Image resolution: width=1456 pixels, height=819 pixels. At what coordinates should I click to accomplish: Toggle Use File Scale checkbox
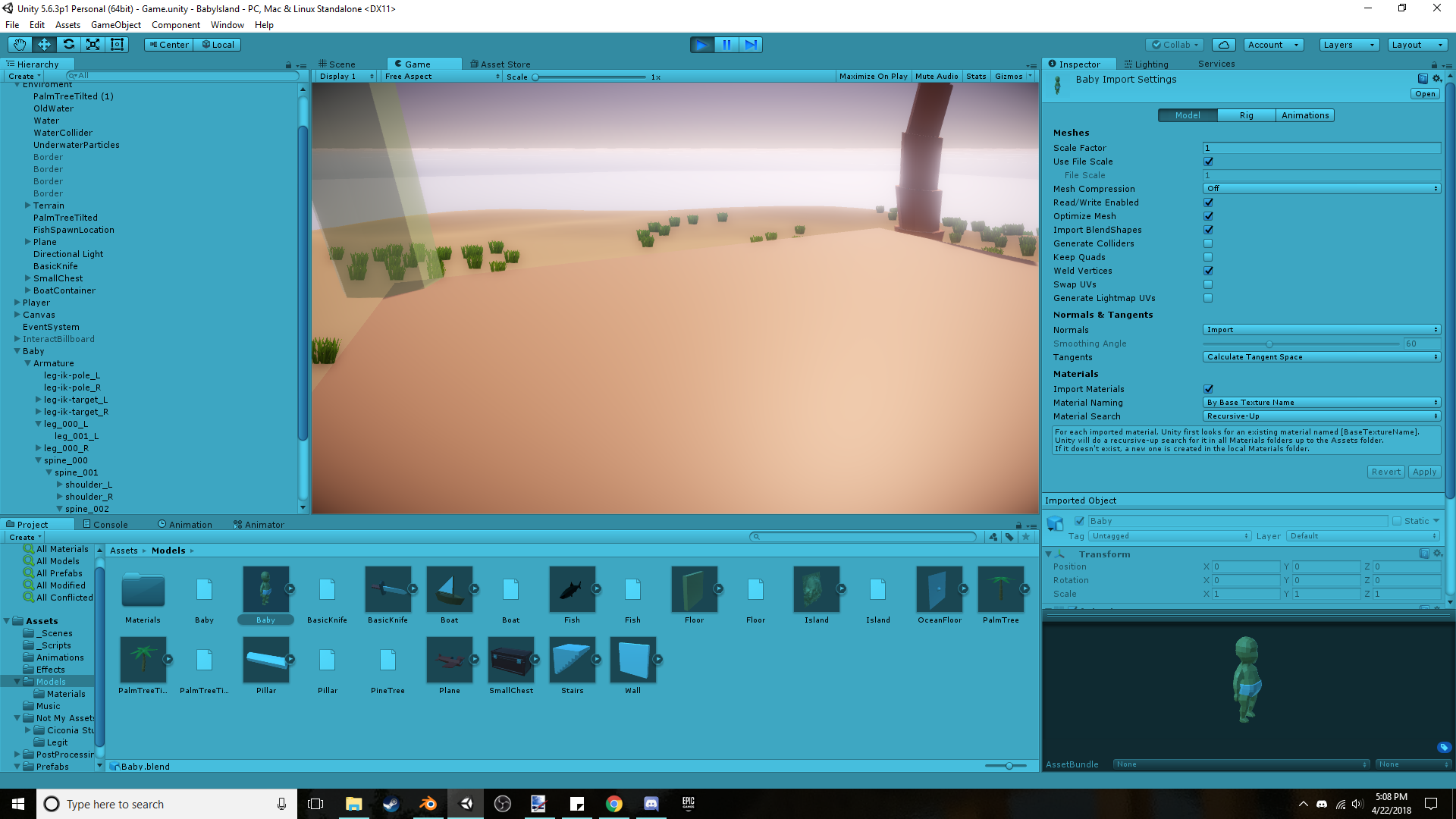pyautogui.click(x=1208, y=162)
